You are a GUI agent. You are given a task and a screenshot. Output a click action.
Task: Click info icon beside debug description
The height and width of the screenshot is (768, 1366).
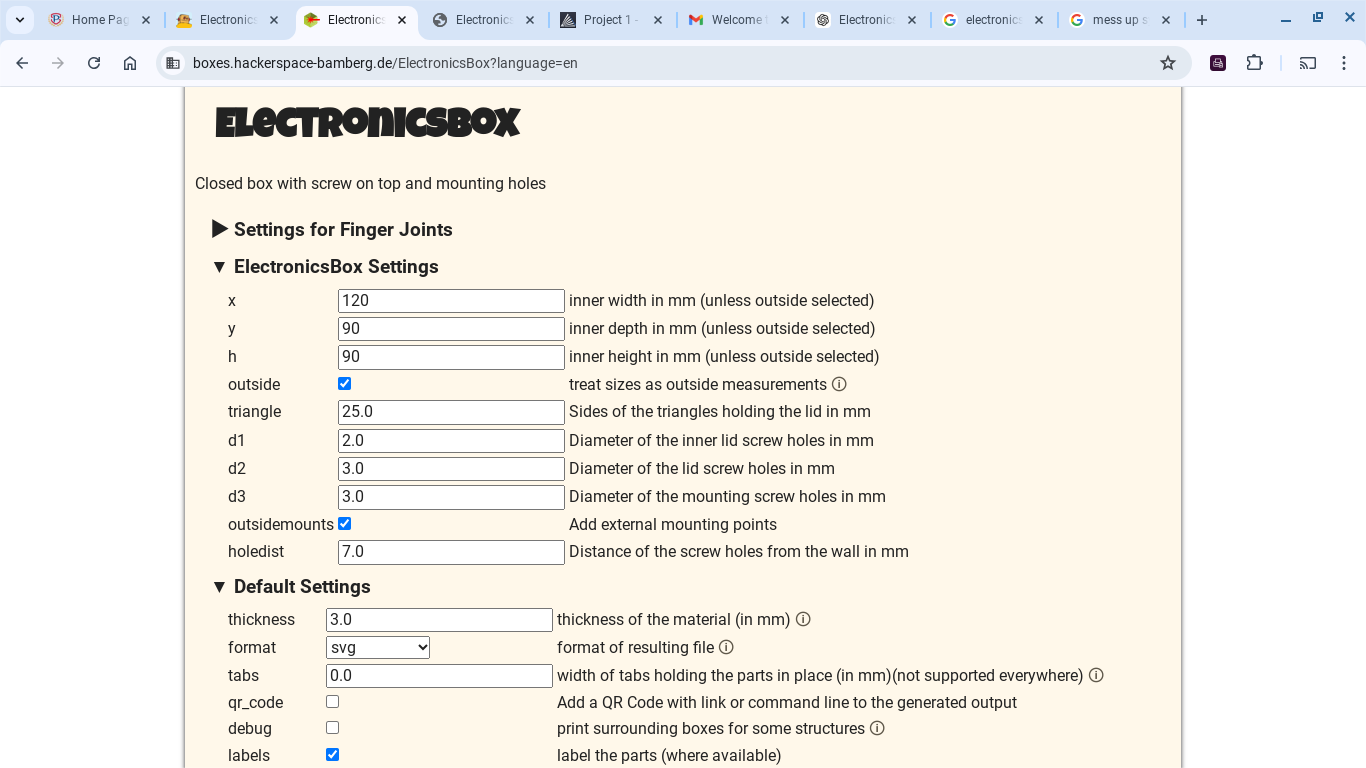[x=877, y=728]
